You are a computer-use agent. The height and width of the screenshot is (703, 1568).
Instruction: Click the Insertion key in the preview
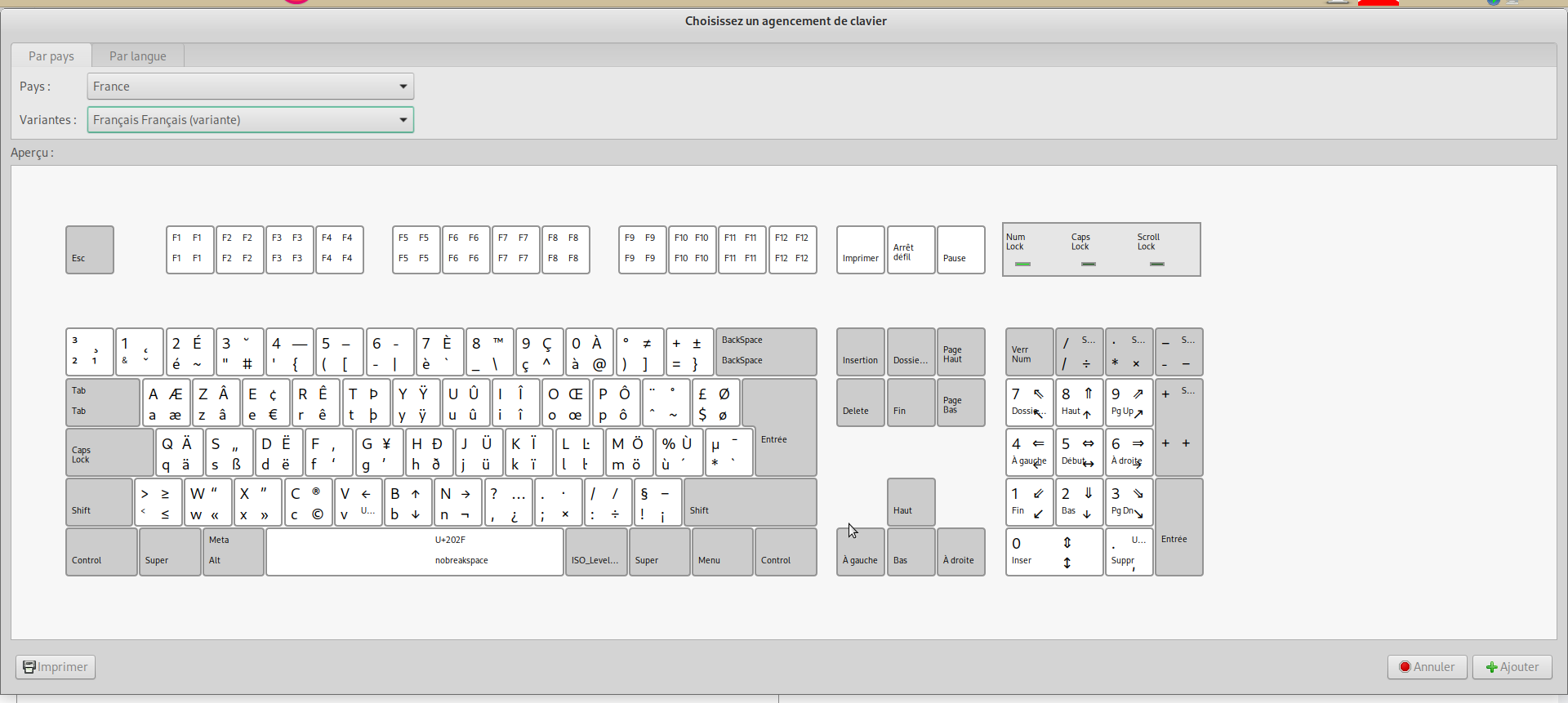coord(860,352)
